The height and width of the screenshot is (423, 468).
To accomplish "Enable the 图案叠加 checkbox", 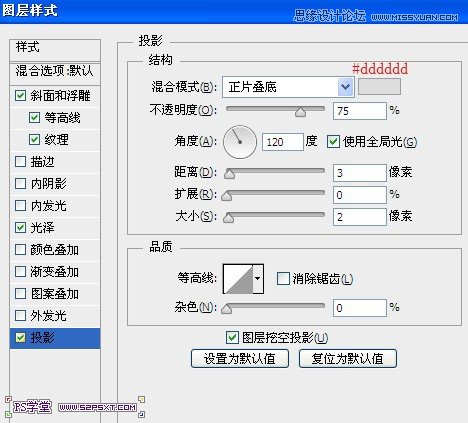I will [x=20, y=294].
